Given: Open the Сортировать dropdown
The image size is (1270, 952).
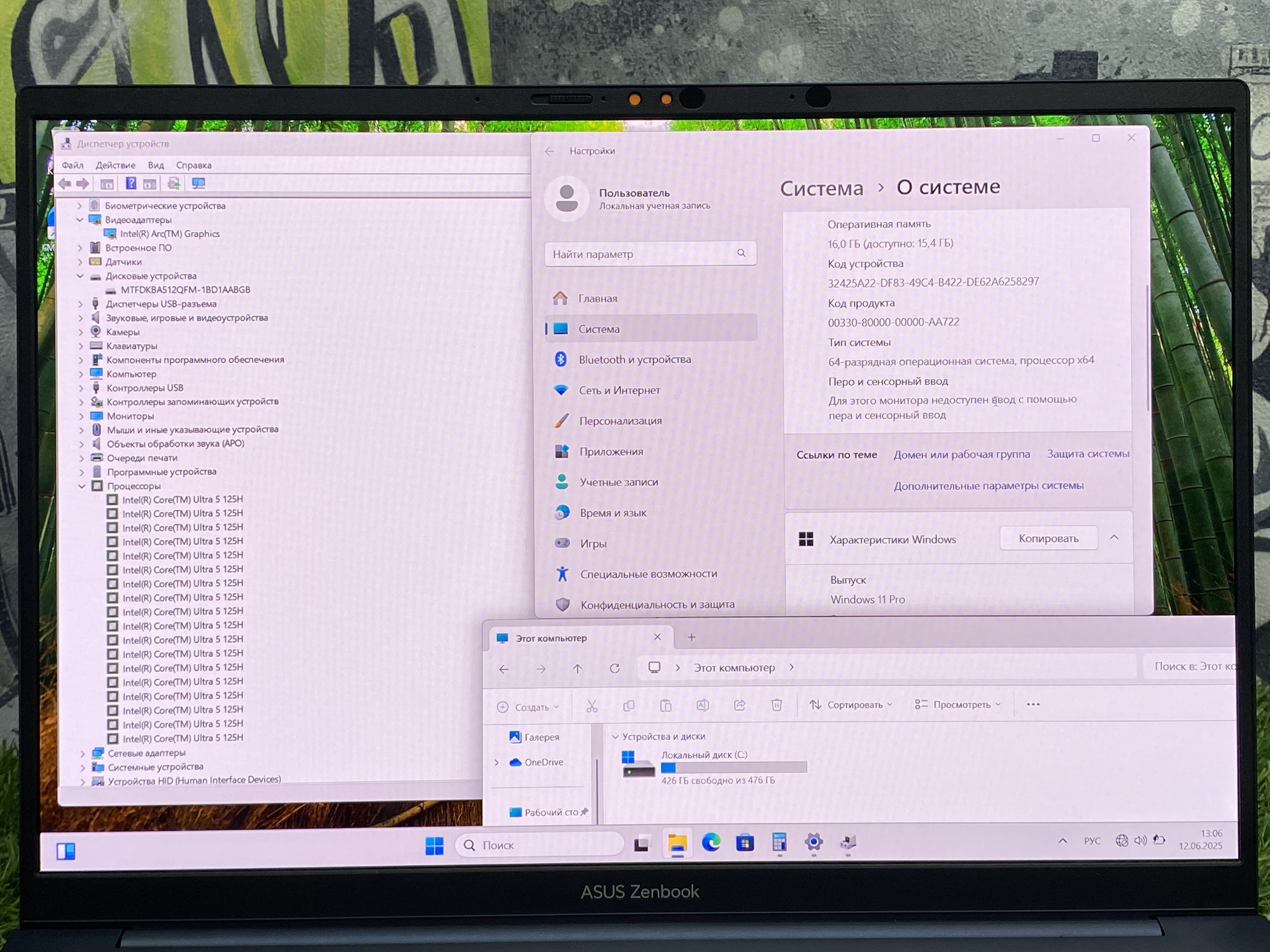Looking at the screenshot, I should point(850,705).
